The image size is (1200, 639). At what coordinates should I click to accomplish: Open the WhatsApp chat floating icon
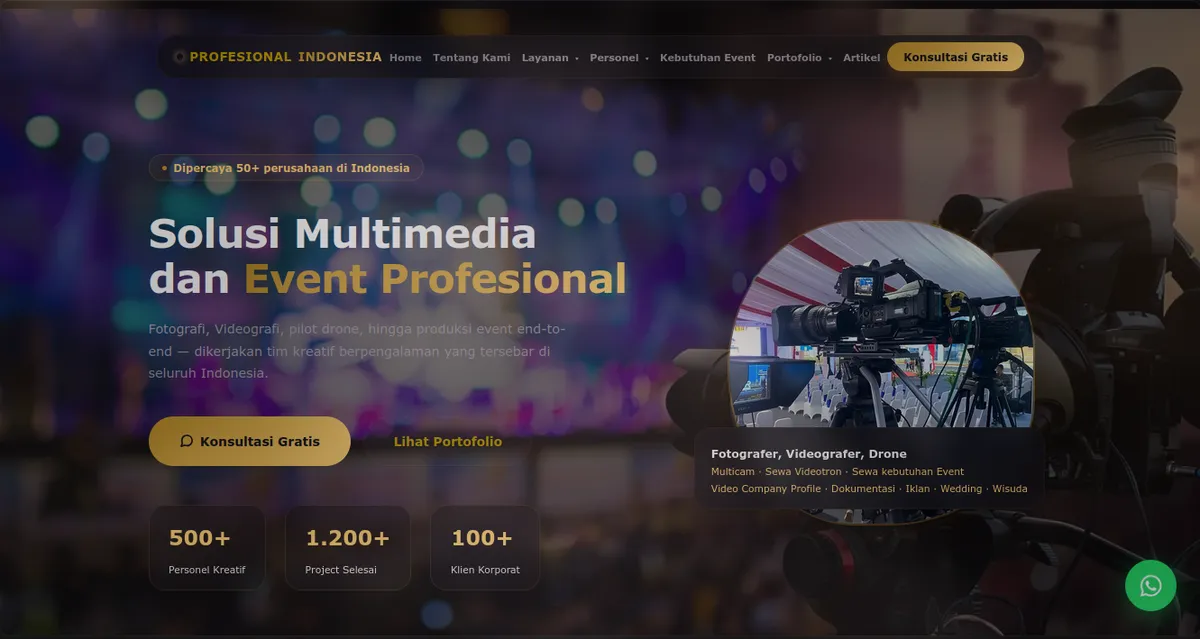coord(1150,585)
